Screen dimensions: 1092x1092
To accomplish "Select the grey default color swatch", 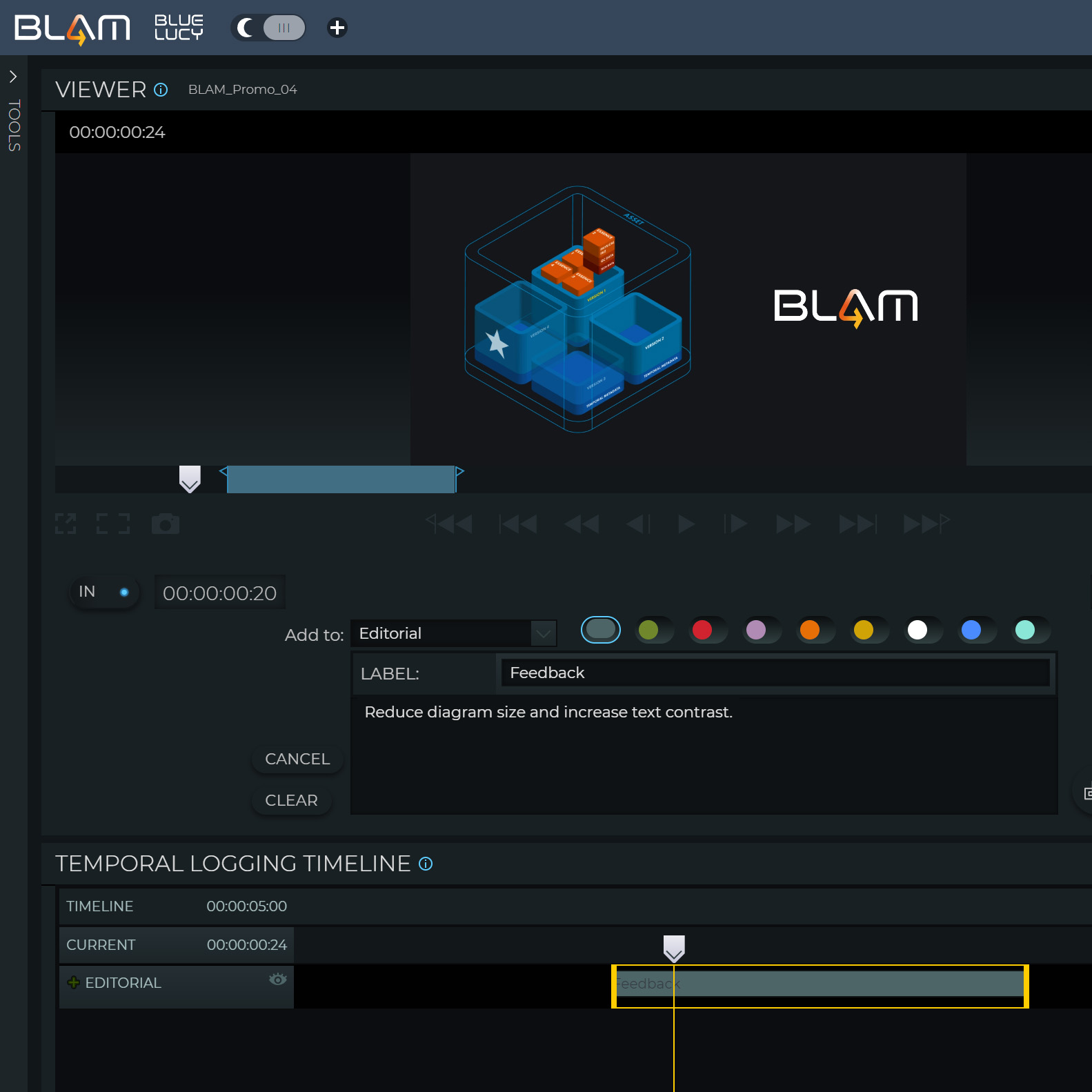I will tap(601, 629).
